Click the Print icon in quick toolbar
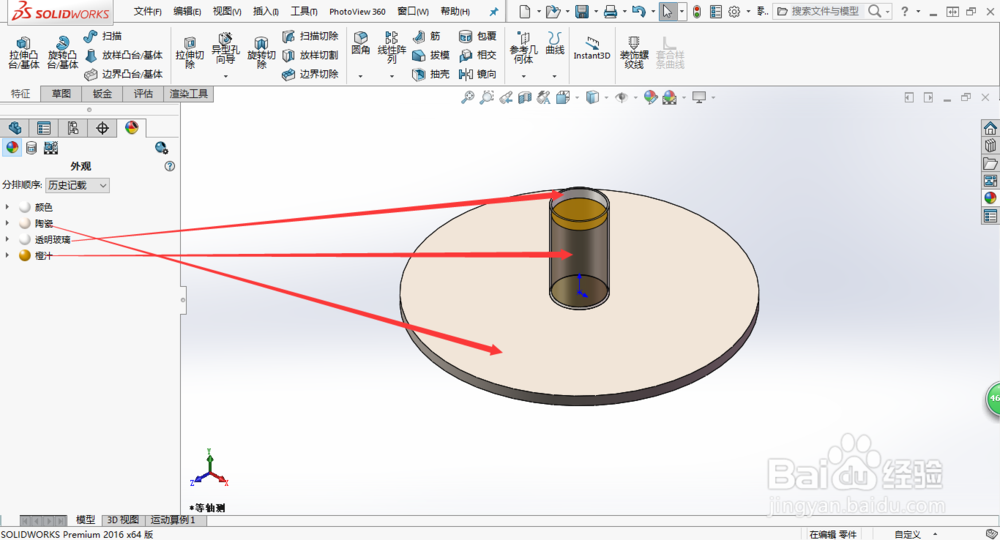Image resolution: width=1000 pixels, height=540 pixels. pos(610,11)
